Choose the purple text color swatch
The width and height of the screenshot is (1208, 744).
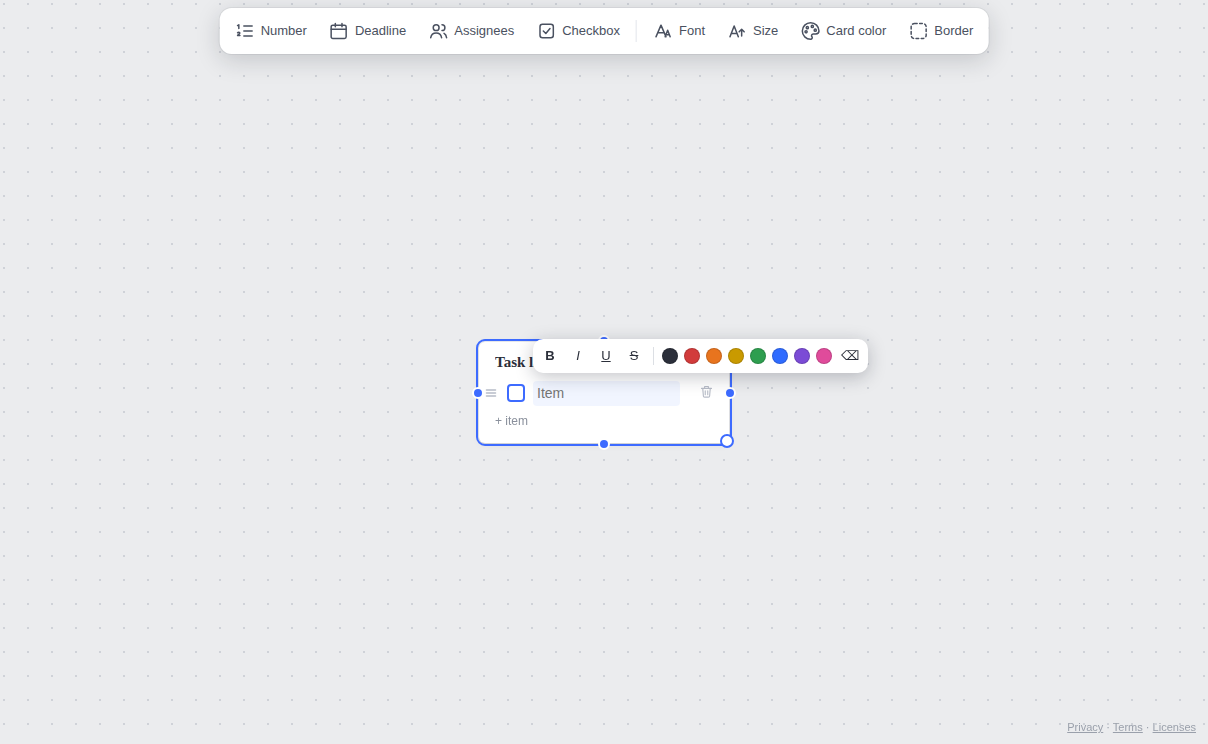802,356
